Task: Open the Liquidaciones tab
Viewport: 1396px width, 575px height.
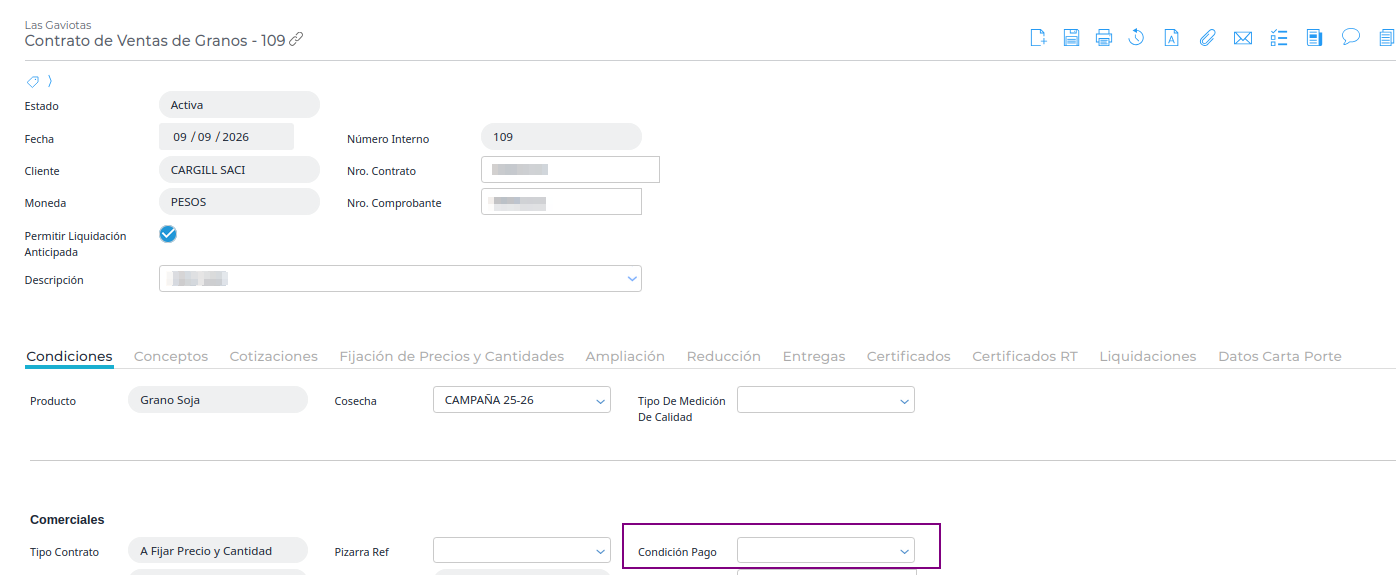Action: (1148, 356)
